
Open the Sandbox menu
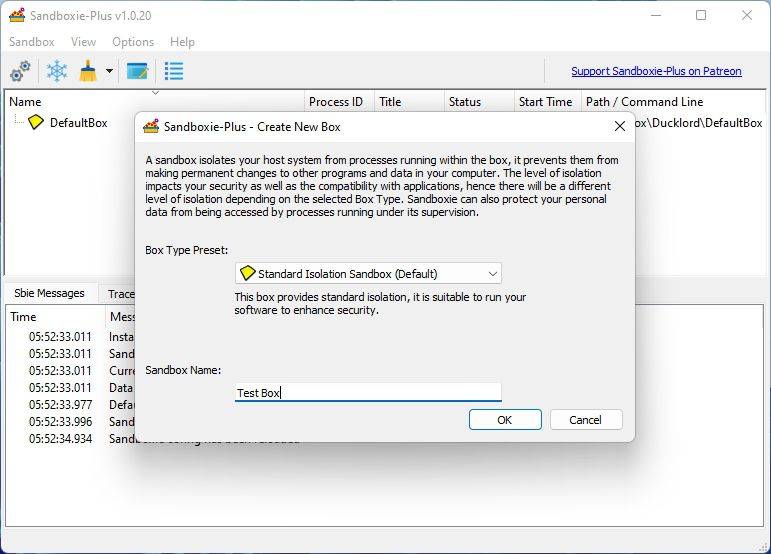pyautogui.click(x=31, y=42)
